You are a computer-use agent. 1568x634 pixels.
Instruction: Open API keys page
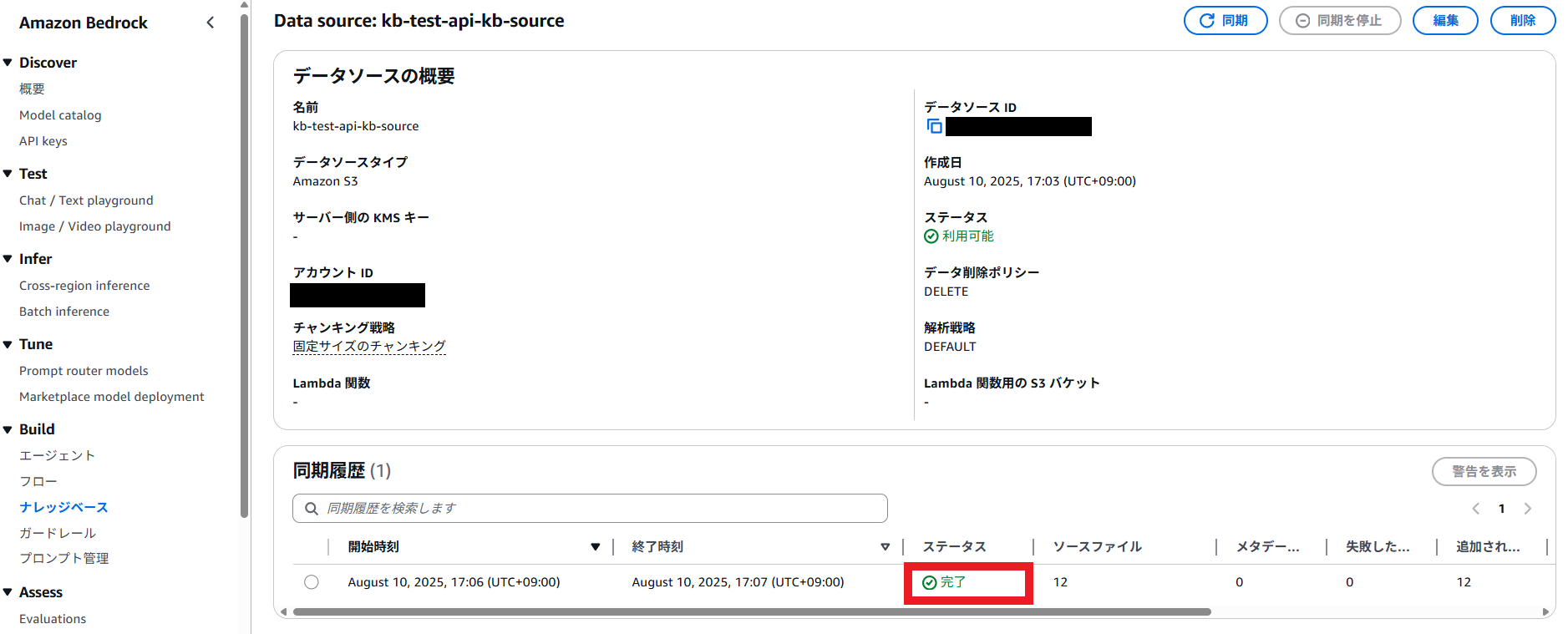click(x=43, y=141)
